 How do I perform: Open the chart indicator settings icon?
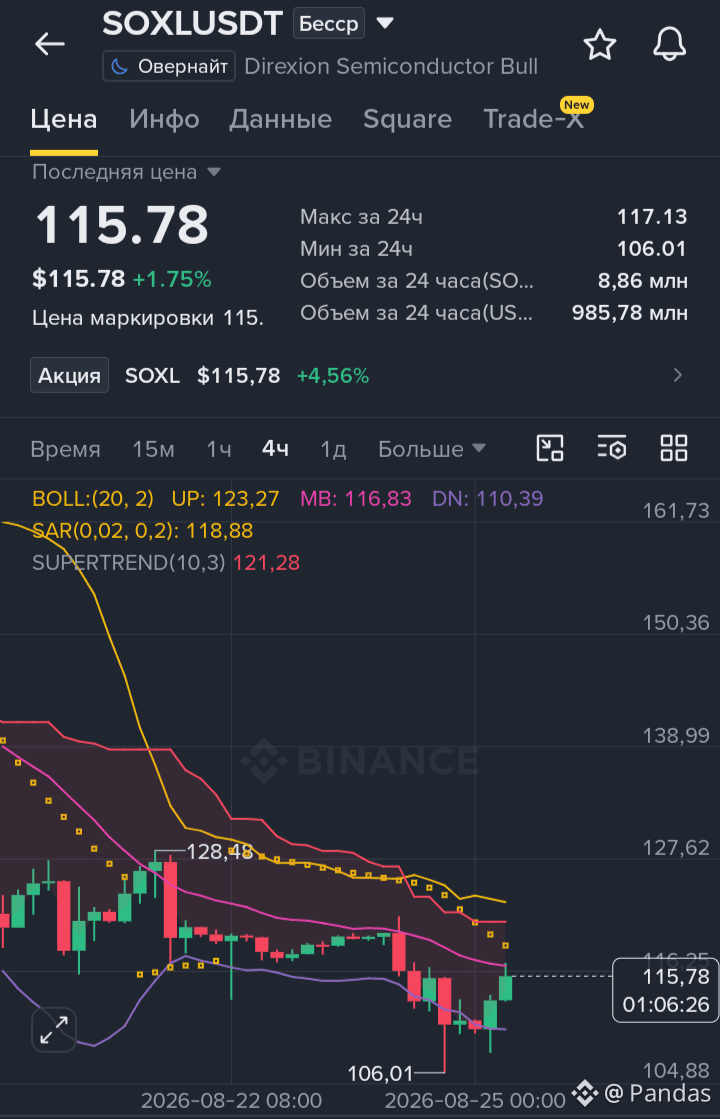click(612, 448)
